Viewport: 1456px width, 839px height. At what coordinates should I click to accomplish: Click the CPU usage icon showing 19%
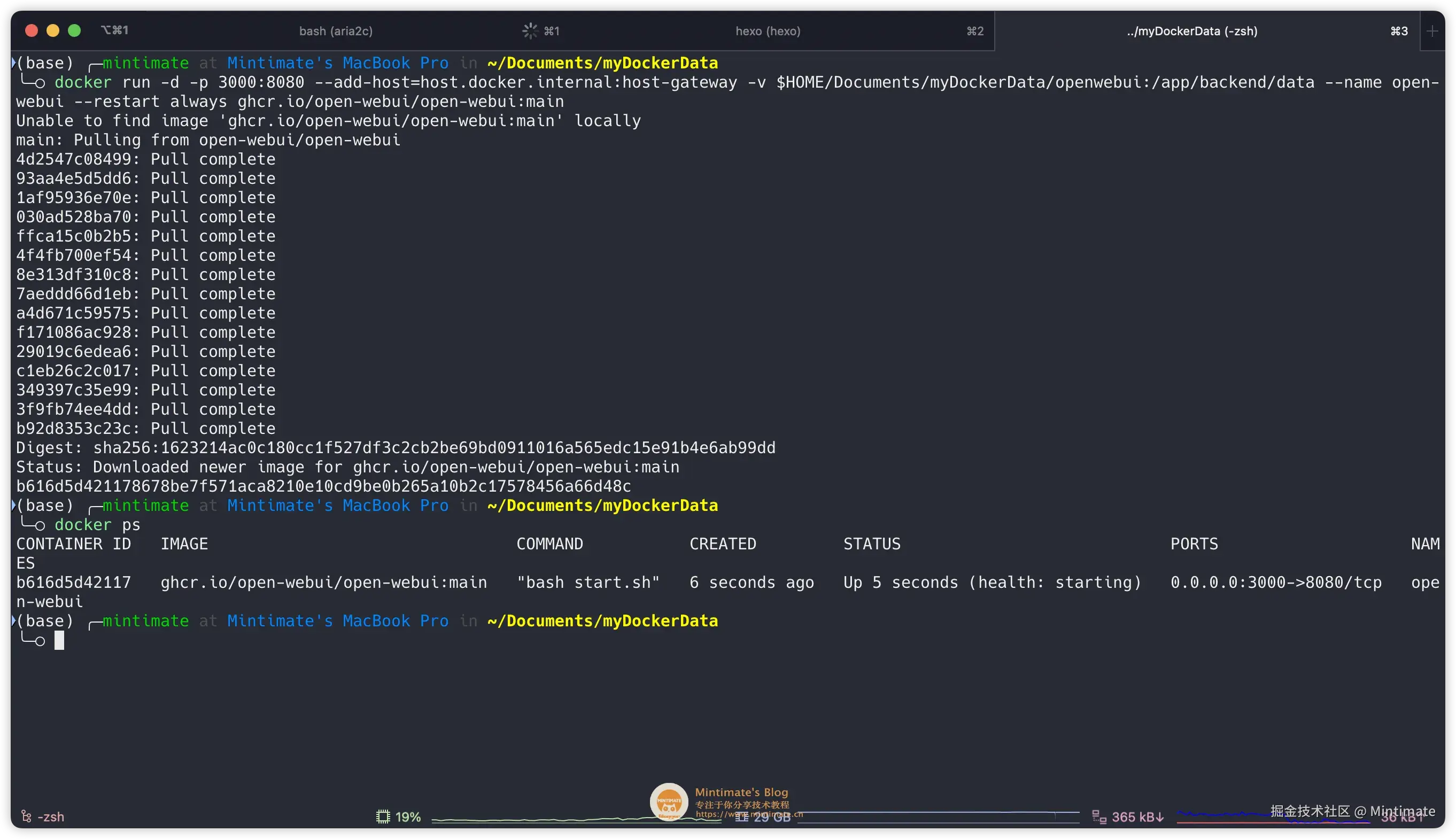click(383, 816)
